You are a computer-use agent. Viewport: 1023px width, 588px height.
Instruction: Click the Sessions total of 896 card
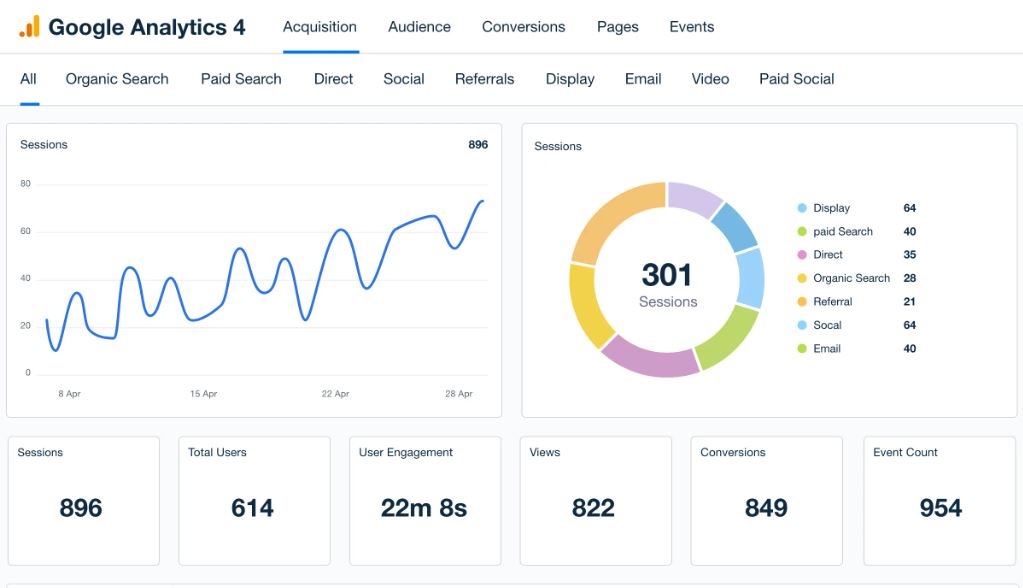coord(83,500)
